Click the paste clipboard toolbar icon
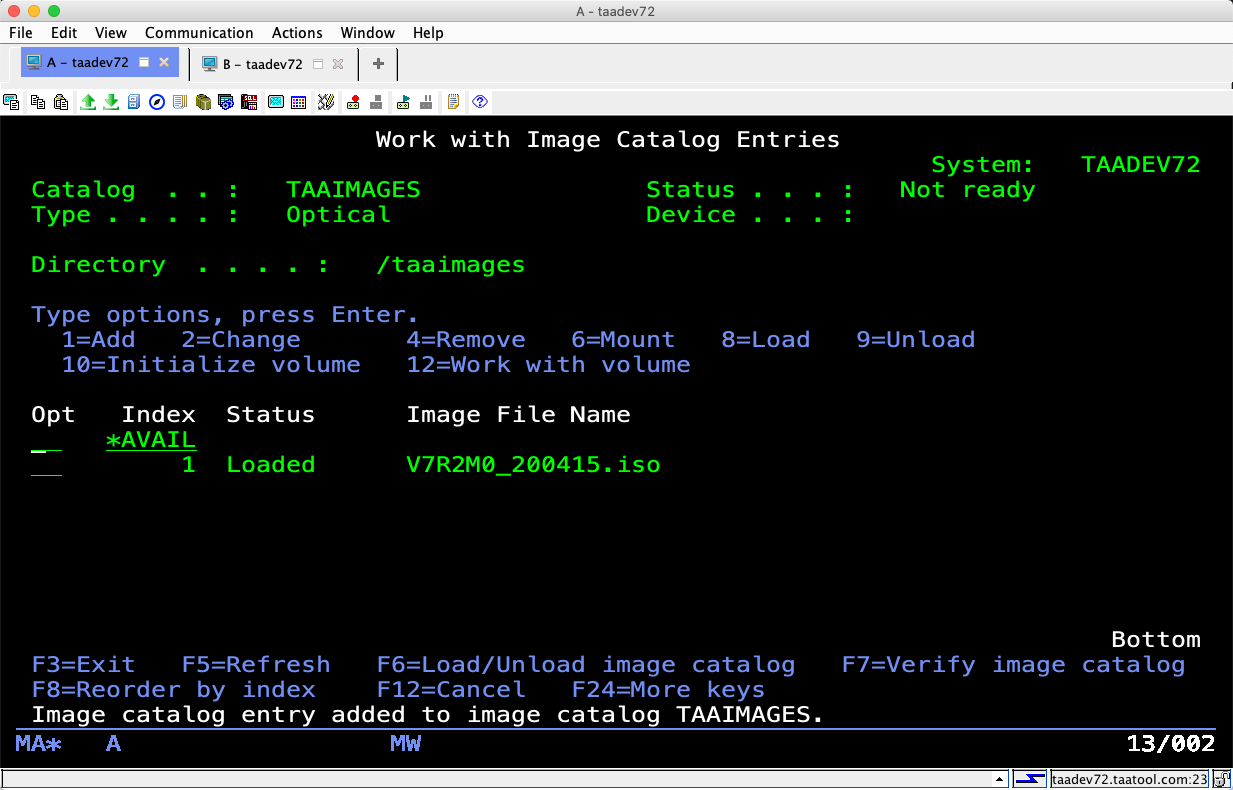1233x790 pixels. tap(61, 101)
